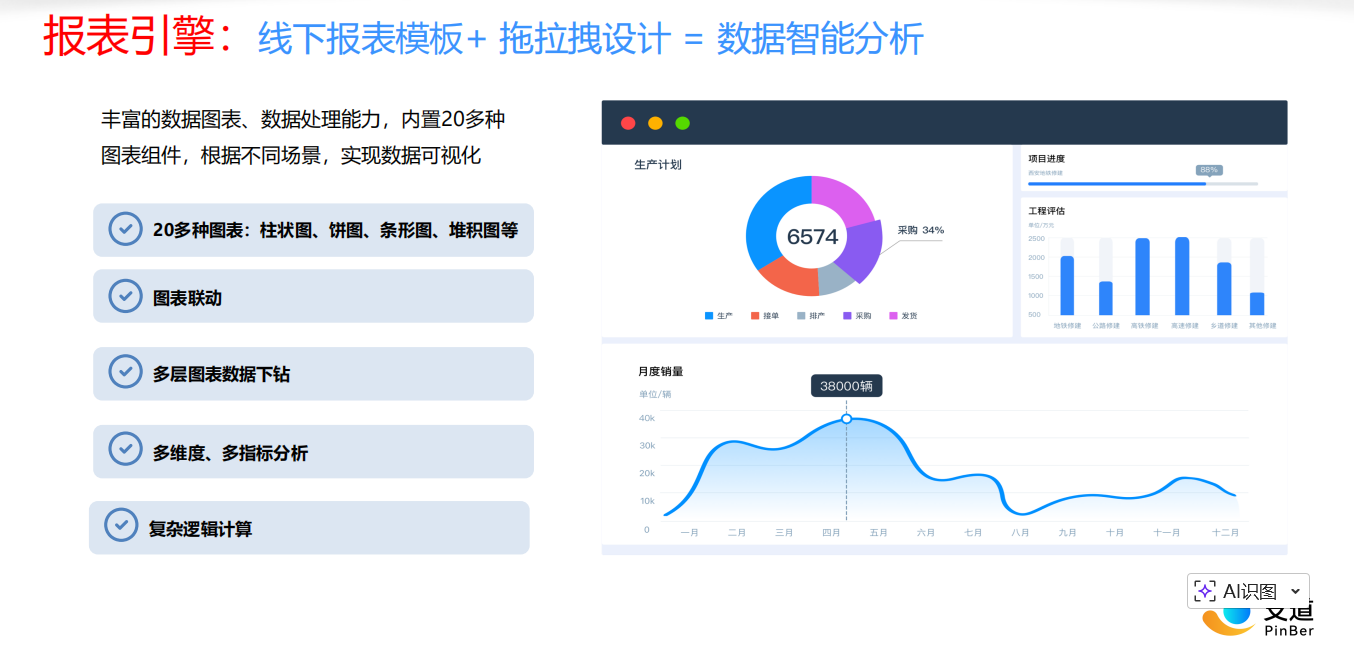Click check icon beside 20多种图表 item
Image resolution: width=1354 pixels, height=652 pixels.
[x=125, y=229]
